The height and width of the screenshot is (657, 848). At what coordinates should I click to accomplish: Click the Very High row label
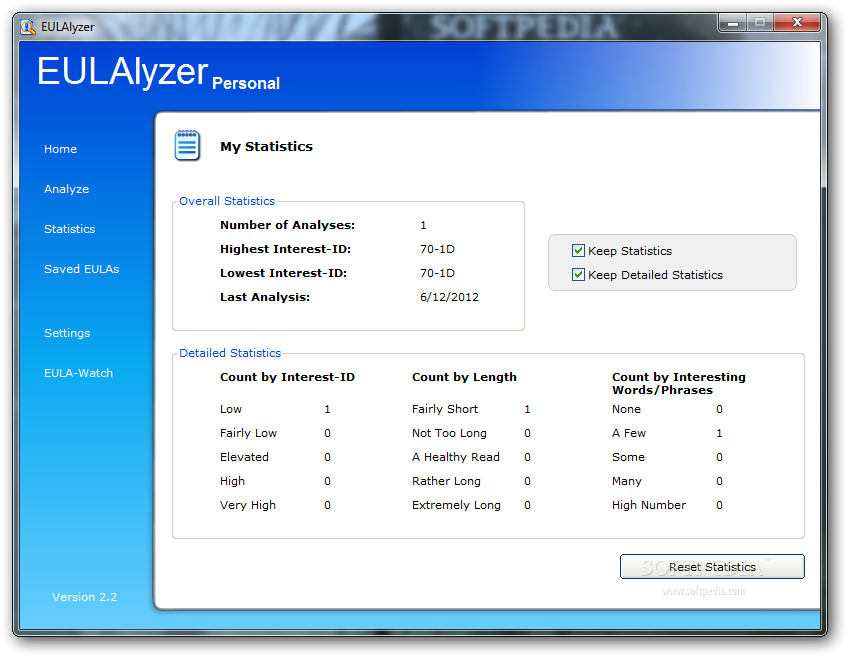pyautogui.click(x=248, y=505)
